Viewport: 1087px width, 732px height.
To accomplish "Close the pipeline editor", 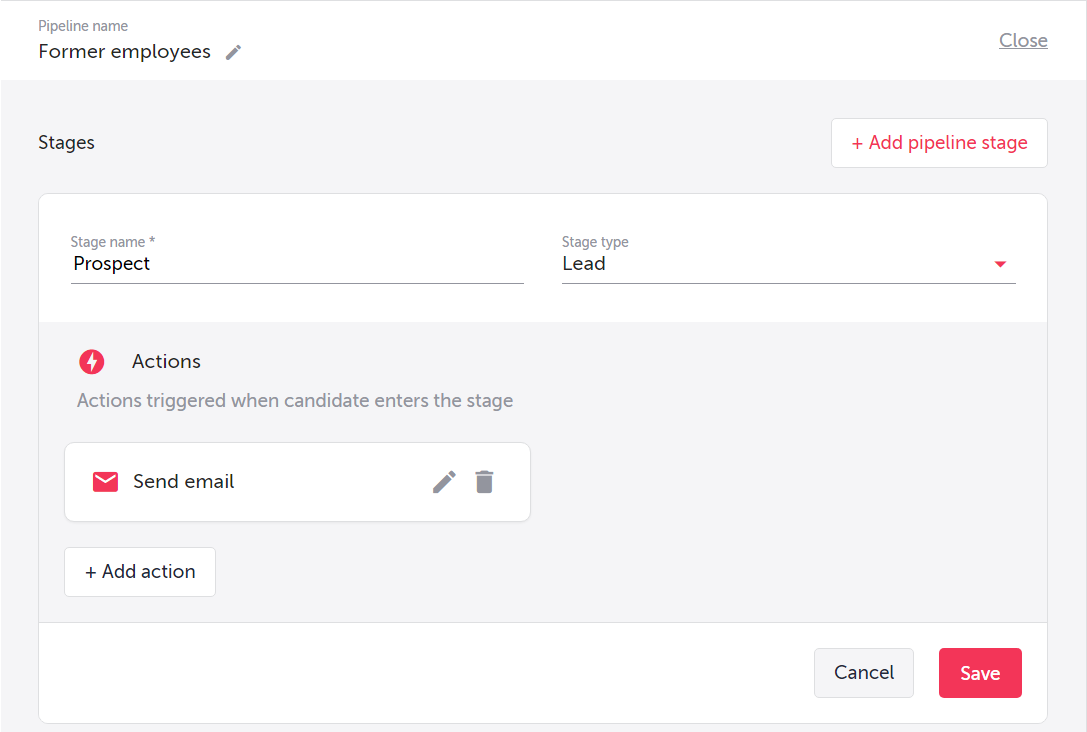I will [1023, 41].
